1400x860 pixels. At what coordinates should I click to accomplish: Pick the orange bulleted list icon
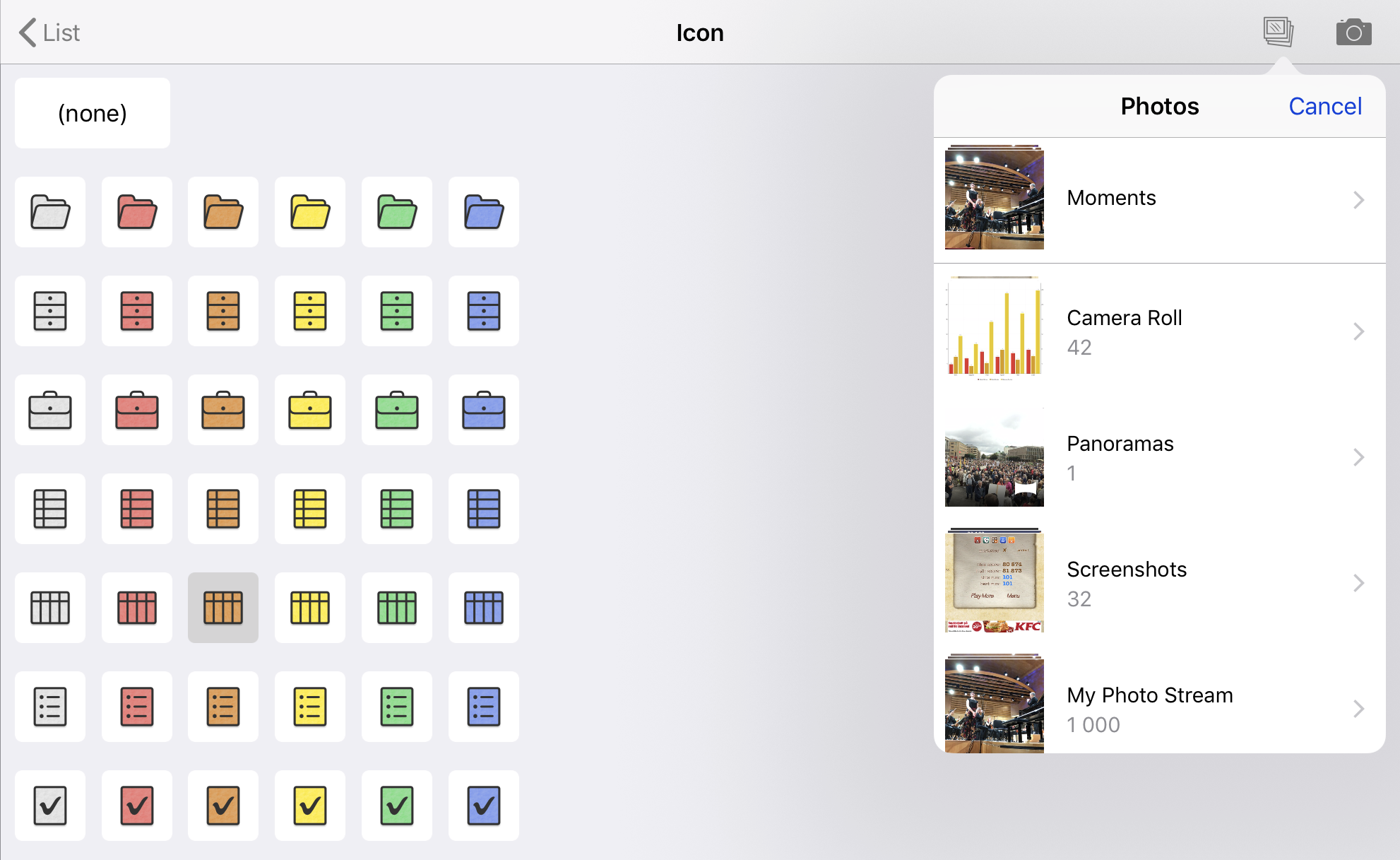(223, 707)
